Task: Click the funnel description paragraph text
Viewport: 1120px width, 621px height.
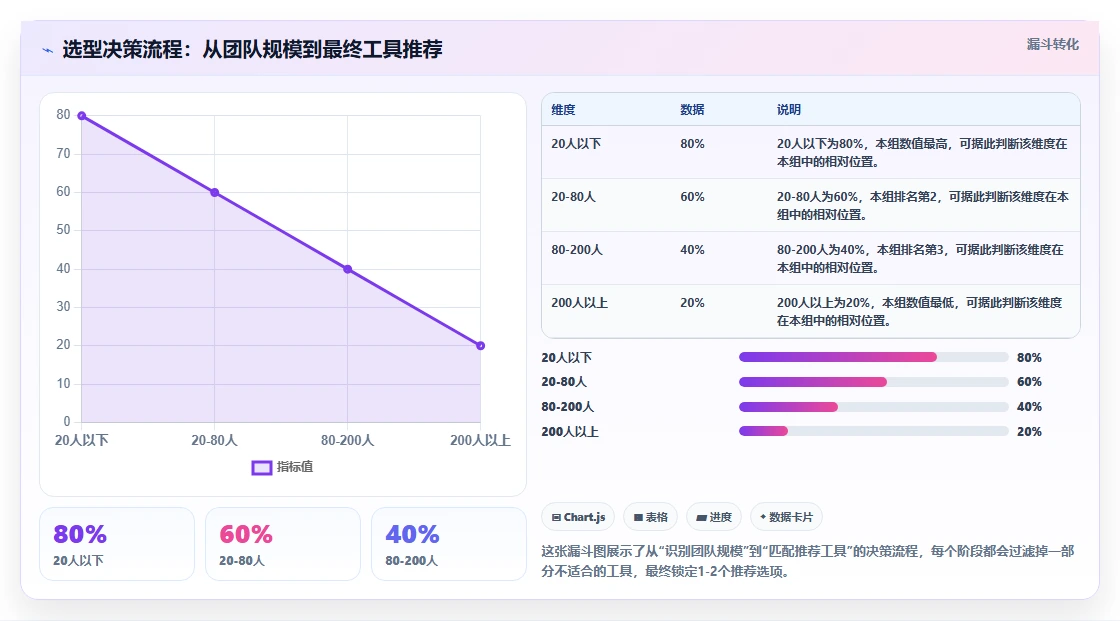Action: click(808, 561)
